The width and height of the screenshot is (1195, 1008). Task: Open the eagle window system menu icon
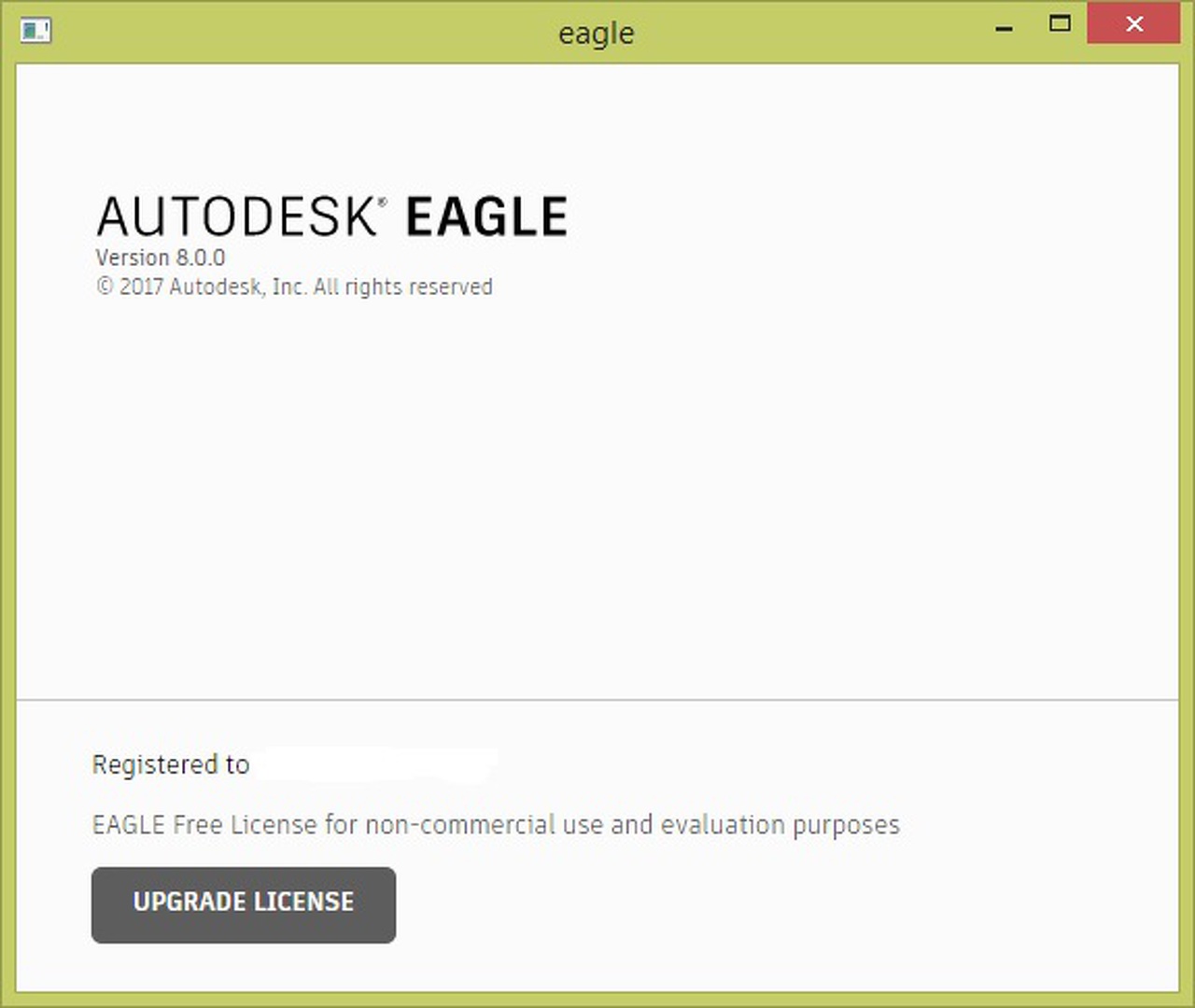(35, 31)
